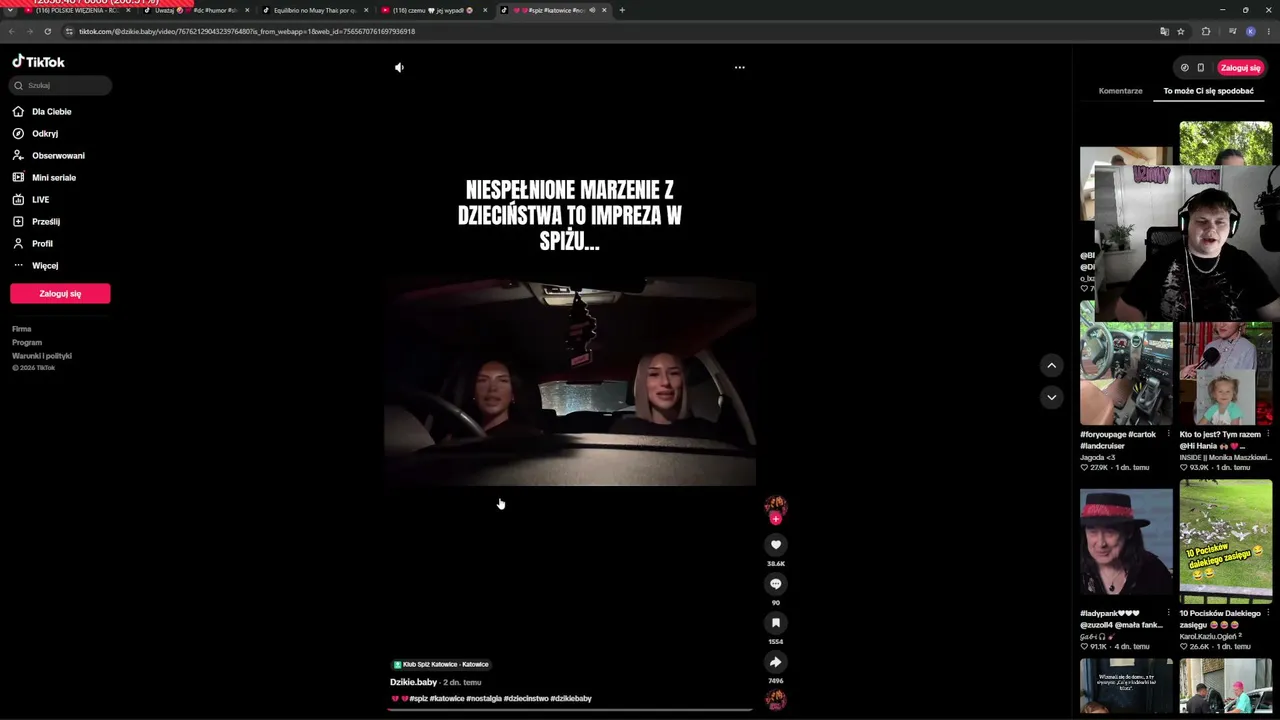The height and width of the screenshot is (720, 1280).
Task: Switch to the 'czemu jej wypadł' tab
Action: click(435, 10)
